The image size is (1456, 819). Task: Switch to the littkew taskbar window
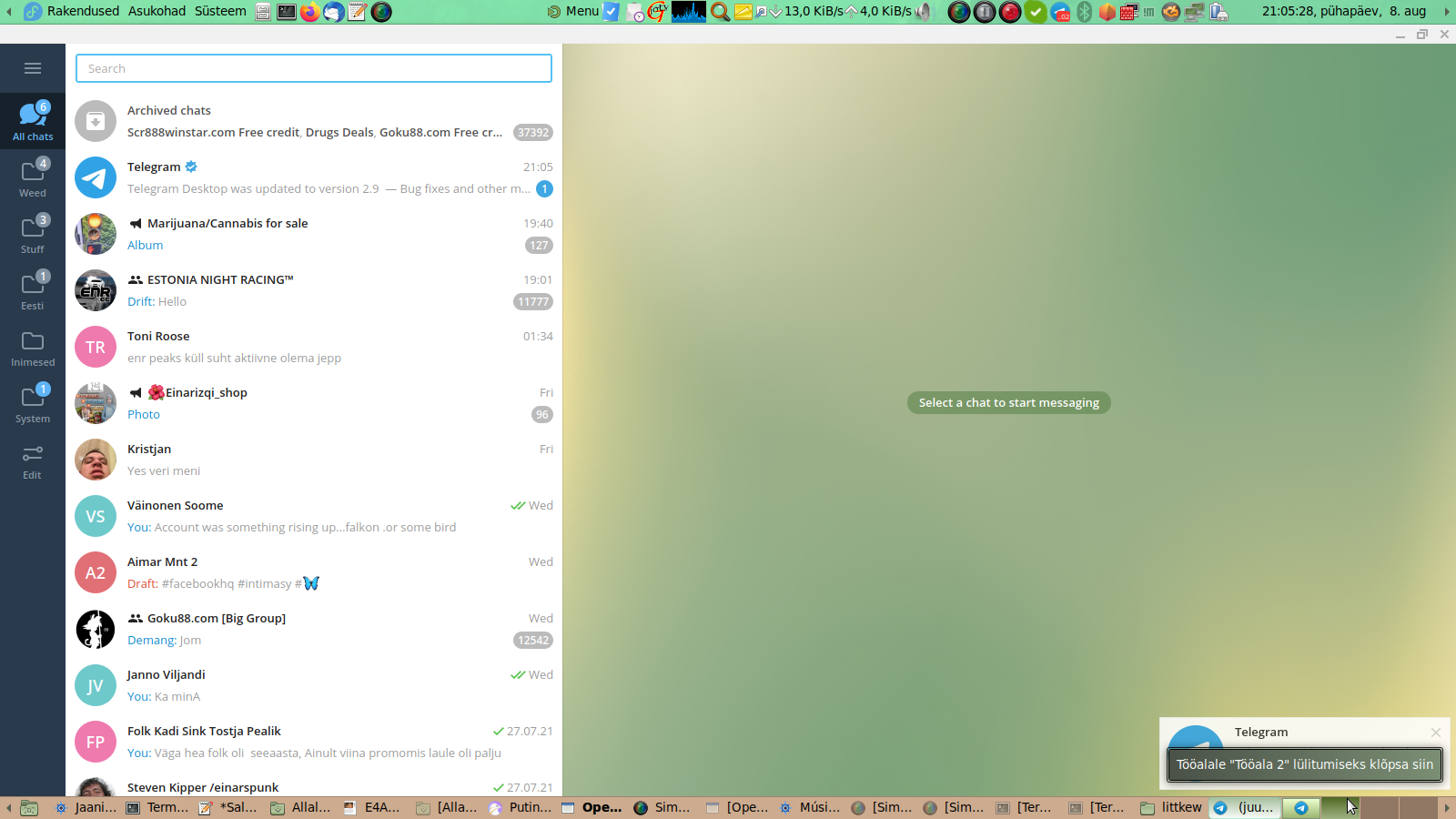pyautogui.click(x=1172, y=807)
